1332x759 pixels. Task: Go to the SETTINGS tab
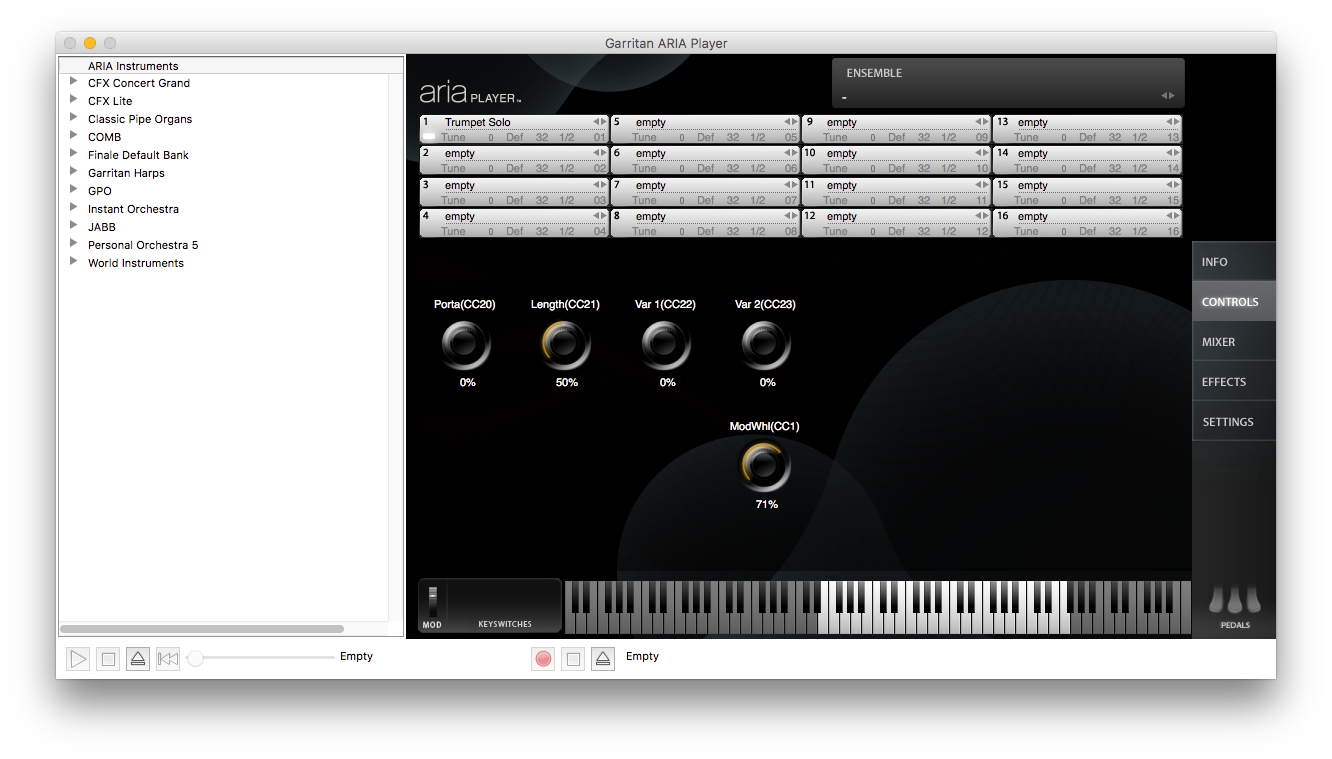[x=1234, y=421]
